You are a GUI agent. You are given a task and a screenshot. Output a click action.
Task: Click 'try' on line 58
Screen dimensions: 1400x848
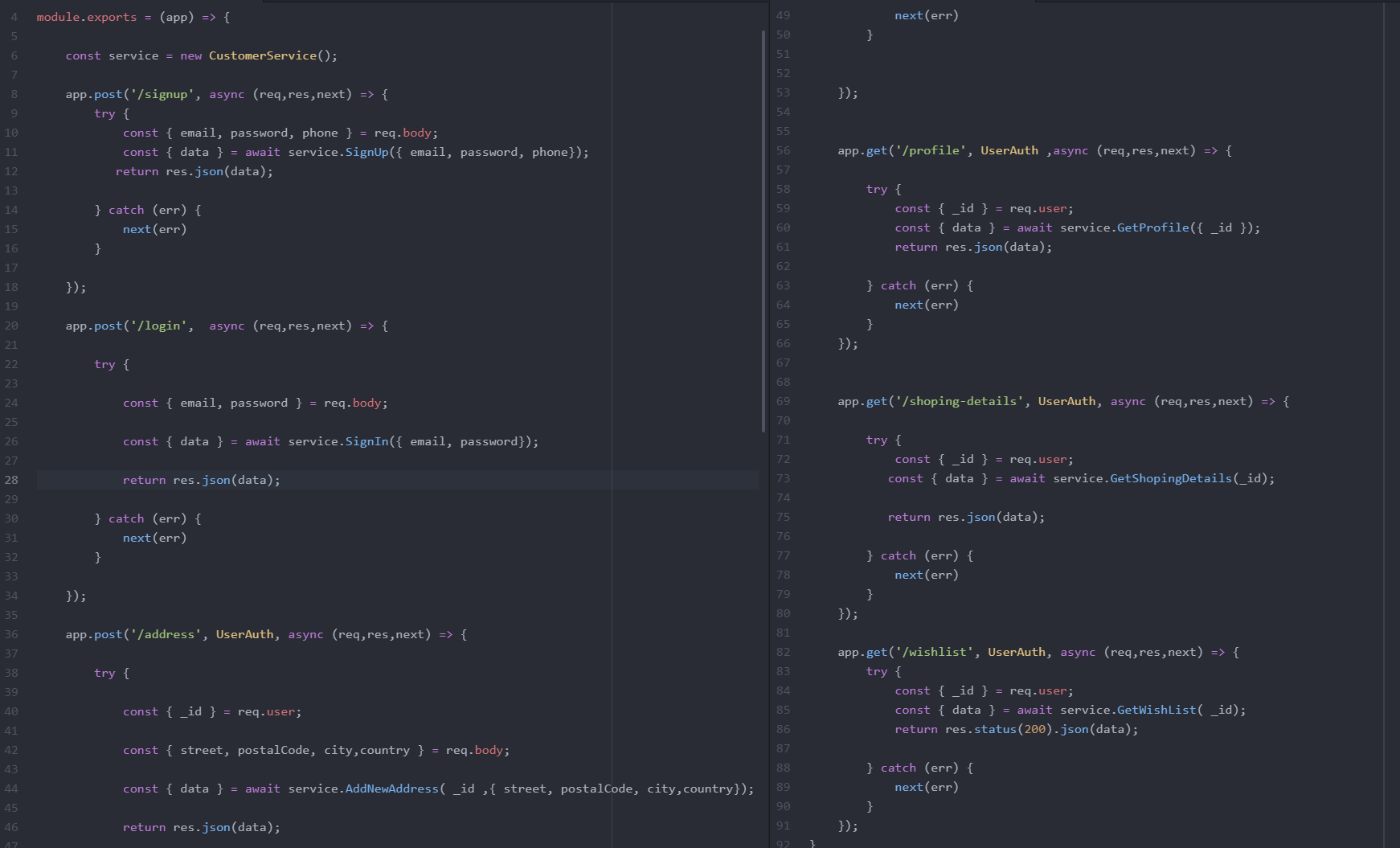[x=877, y=189]
